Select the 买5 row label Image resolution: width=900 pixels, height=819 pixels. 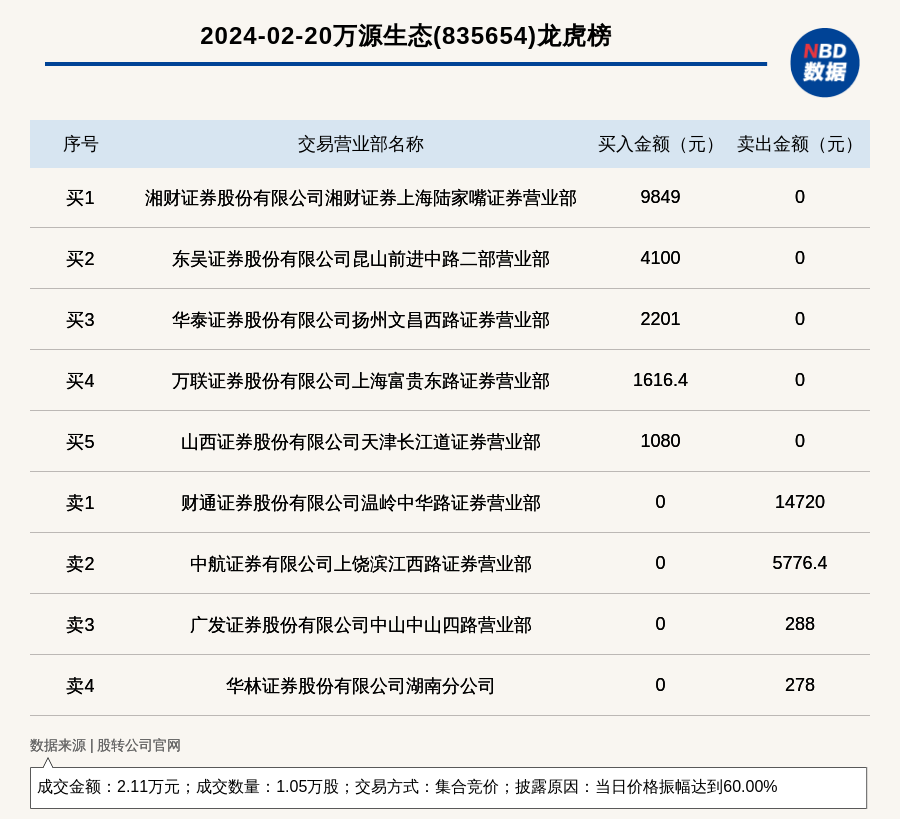tap(80, 442)
